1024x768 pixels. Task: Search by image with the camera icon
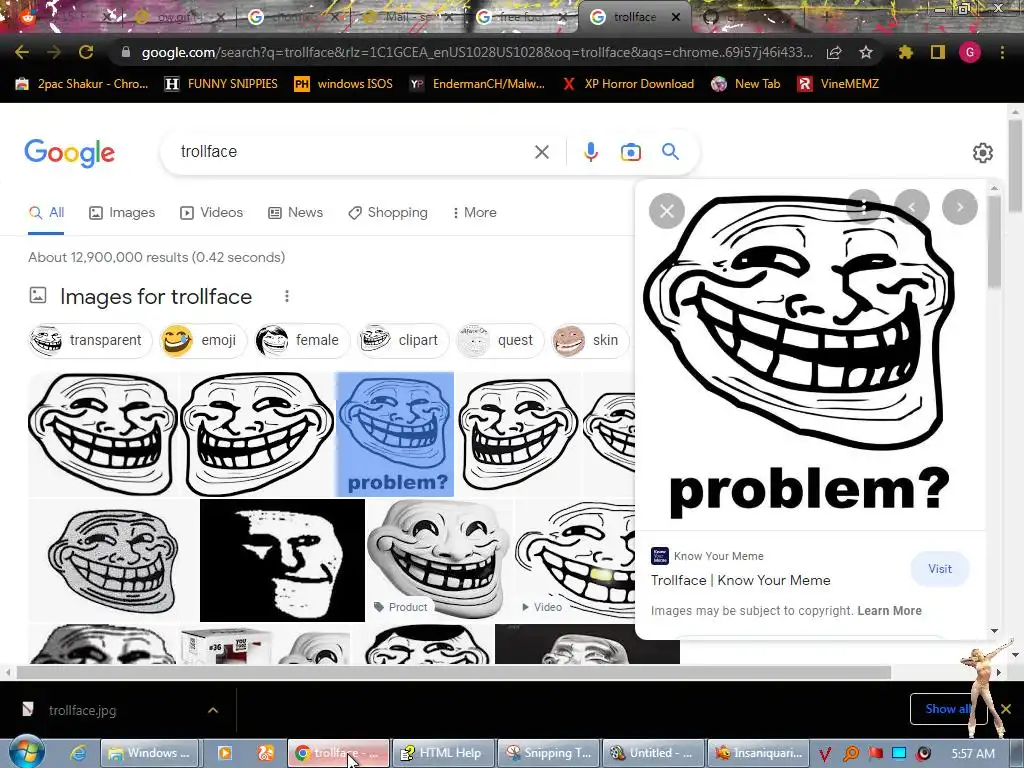(631, 152)
